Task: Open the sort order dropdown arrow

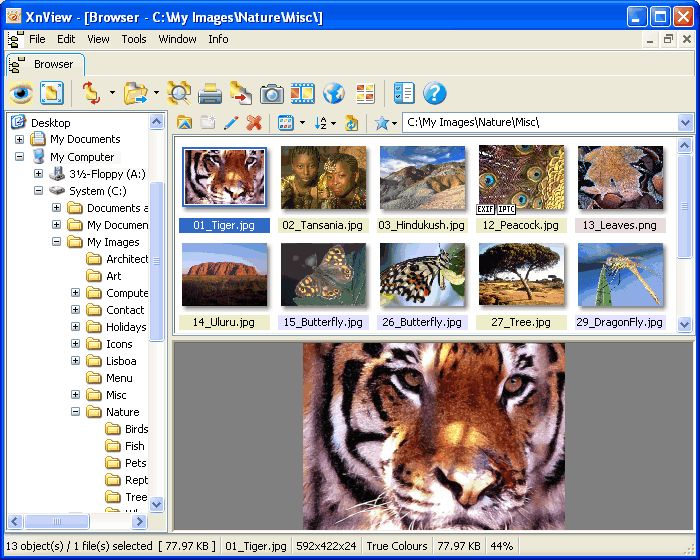Action: coord(333,123)
